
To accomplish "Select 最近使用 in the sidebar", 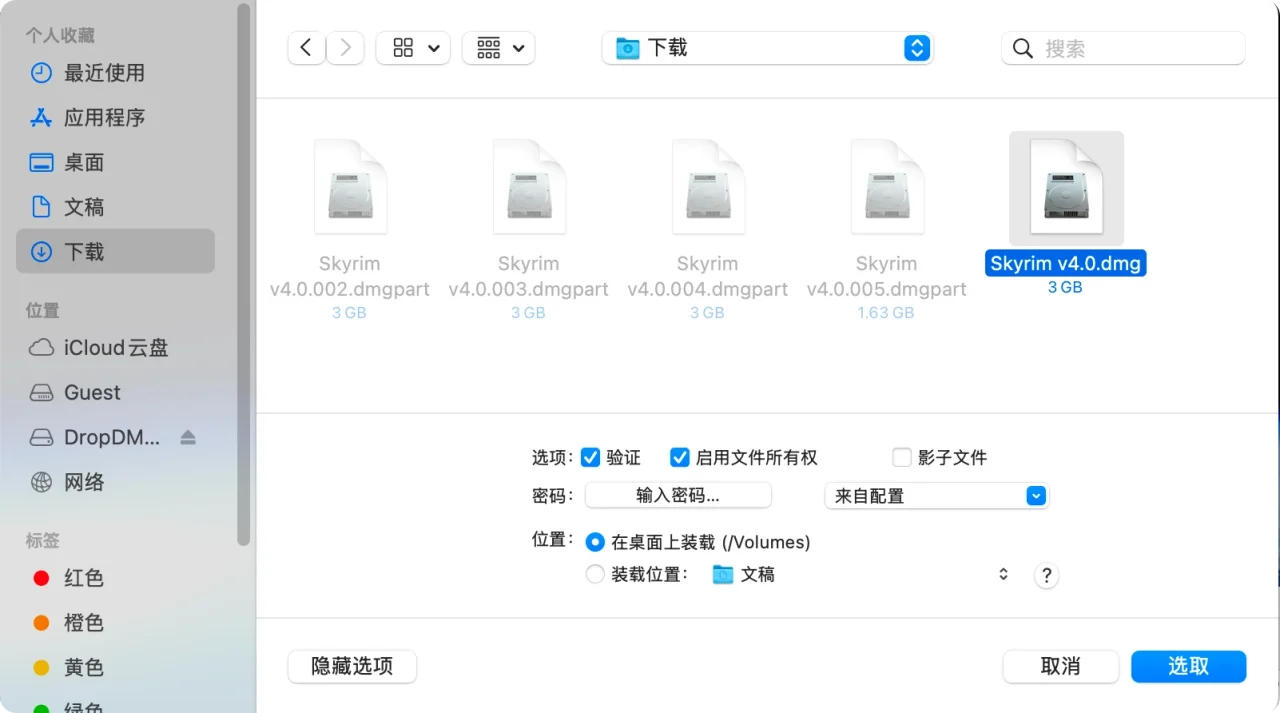I will pyautogui.click(x=115, y=73).
